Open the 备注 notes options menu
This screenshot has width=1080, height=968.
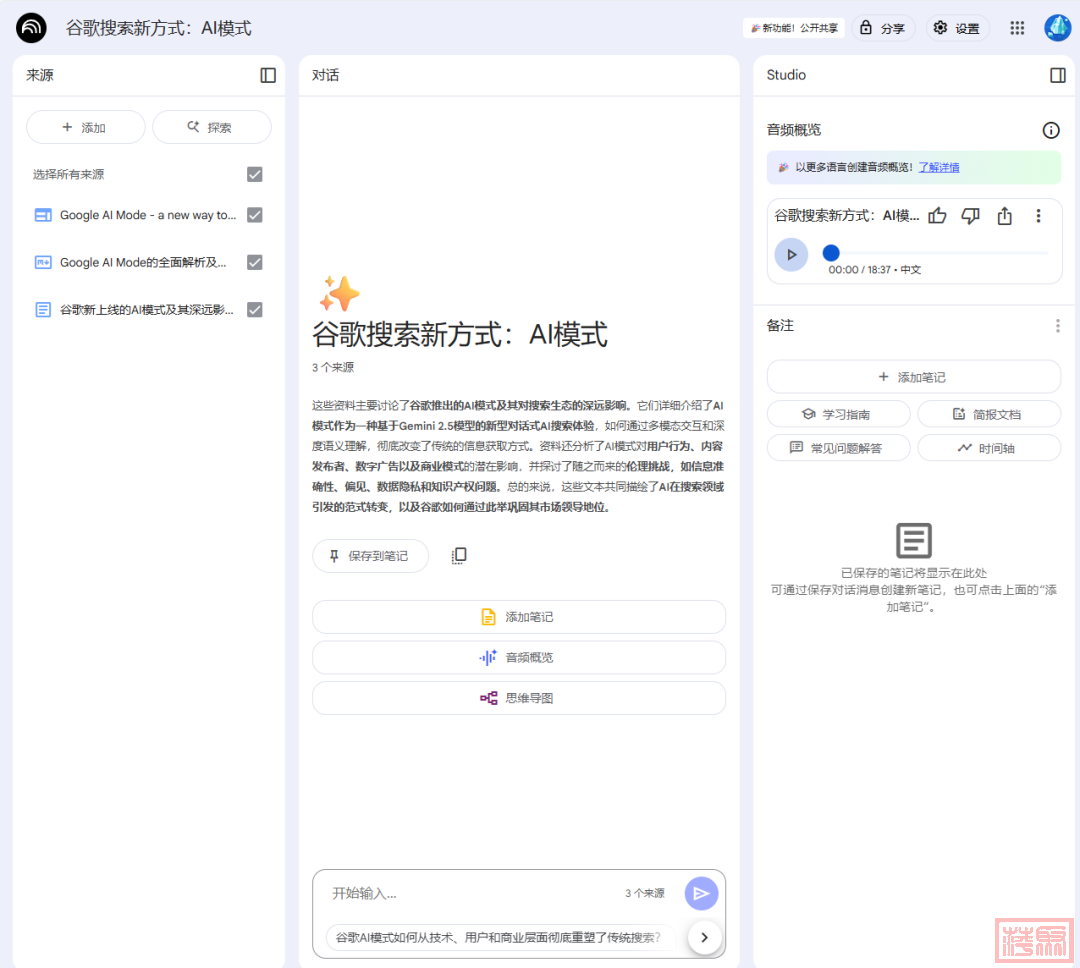1057,326
